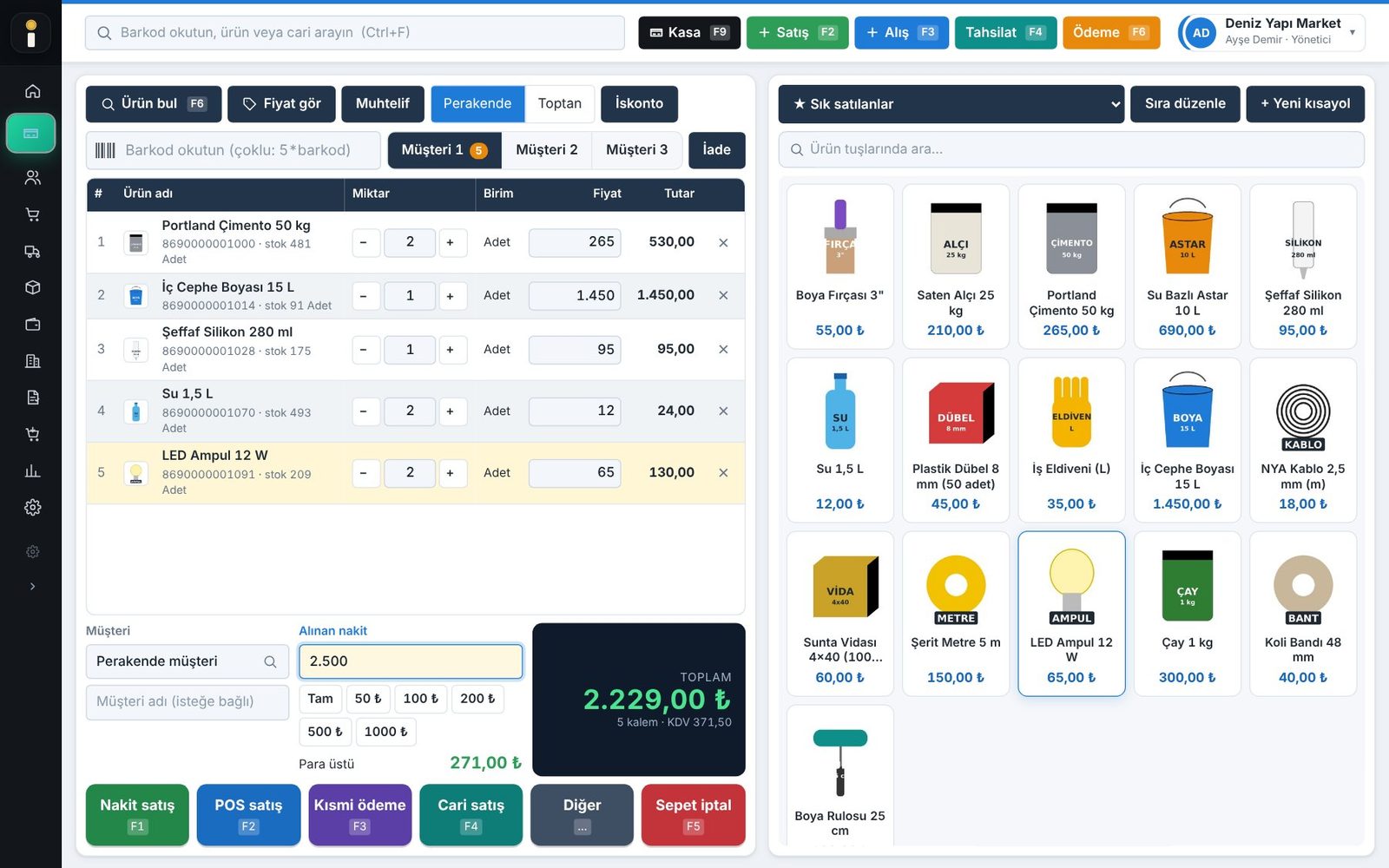Open the Sıra düzenle button
The width and height of the screenshot is (1389, 868).
coord(1185,104)
